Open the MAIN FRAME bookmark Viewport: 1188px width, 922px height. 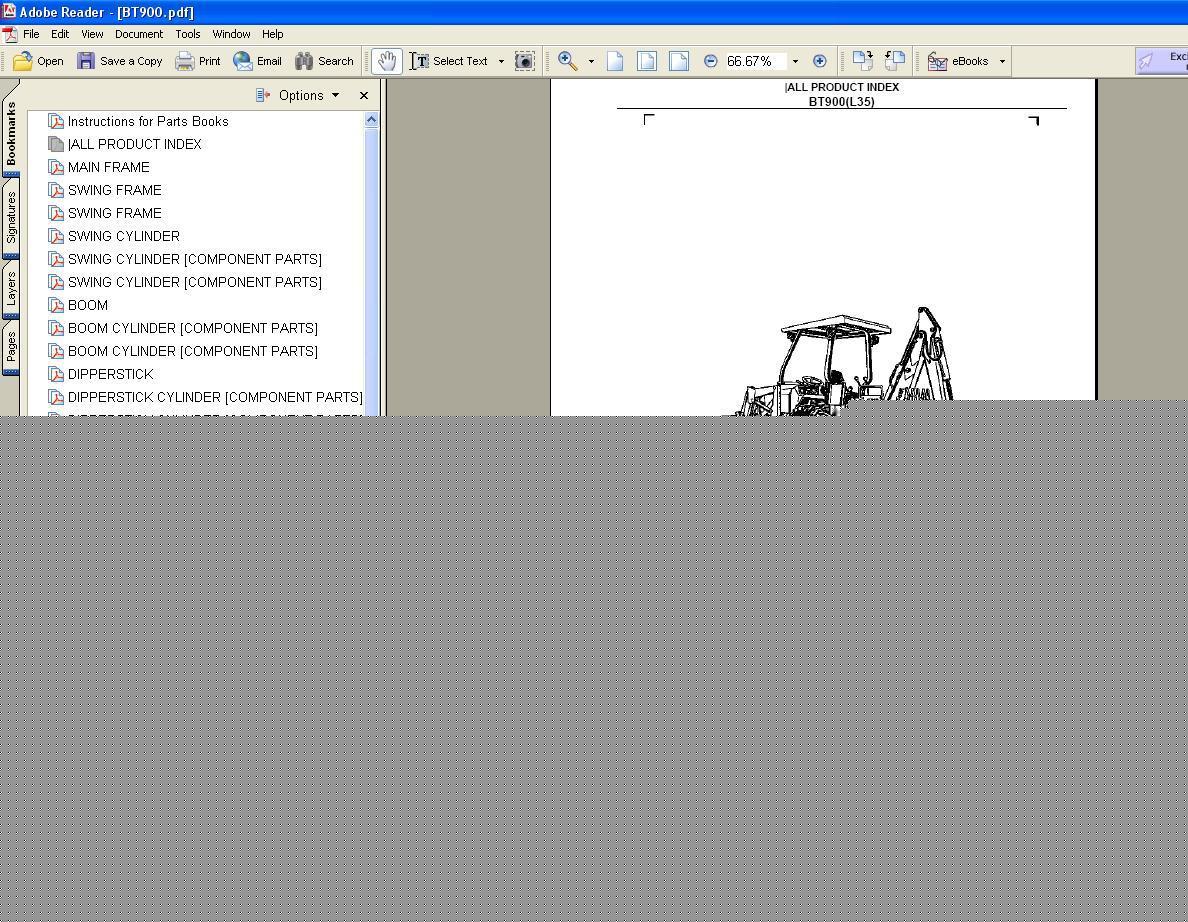[x=108, y=167]
